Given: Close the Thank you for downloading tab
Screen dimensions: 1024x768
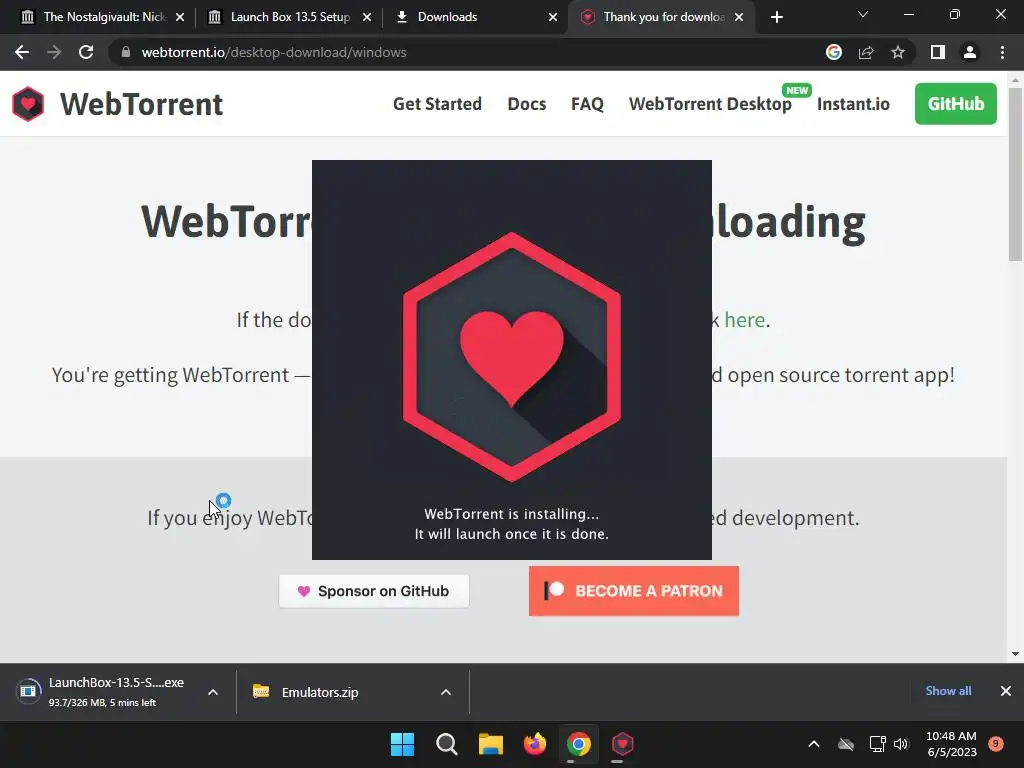Looking at the screenshot, I should click(739, 17).
